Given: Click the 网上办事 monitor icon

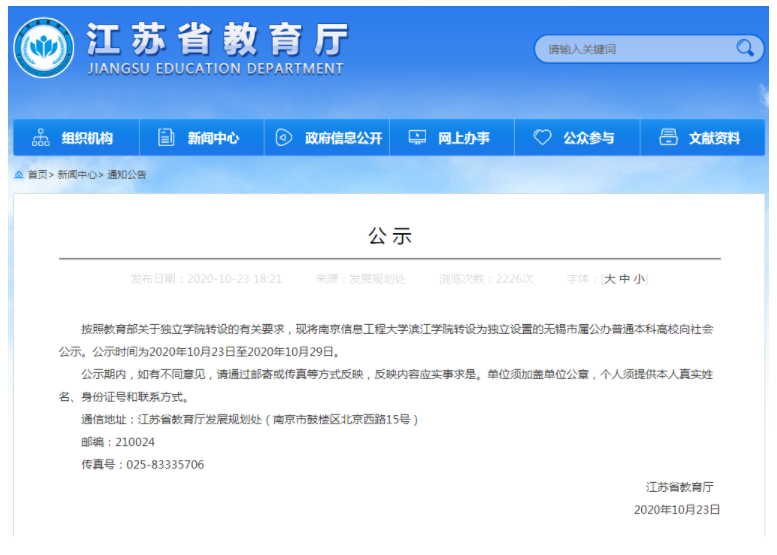Looking at the screenshot, I should [417, 138].
